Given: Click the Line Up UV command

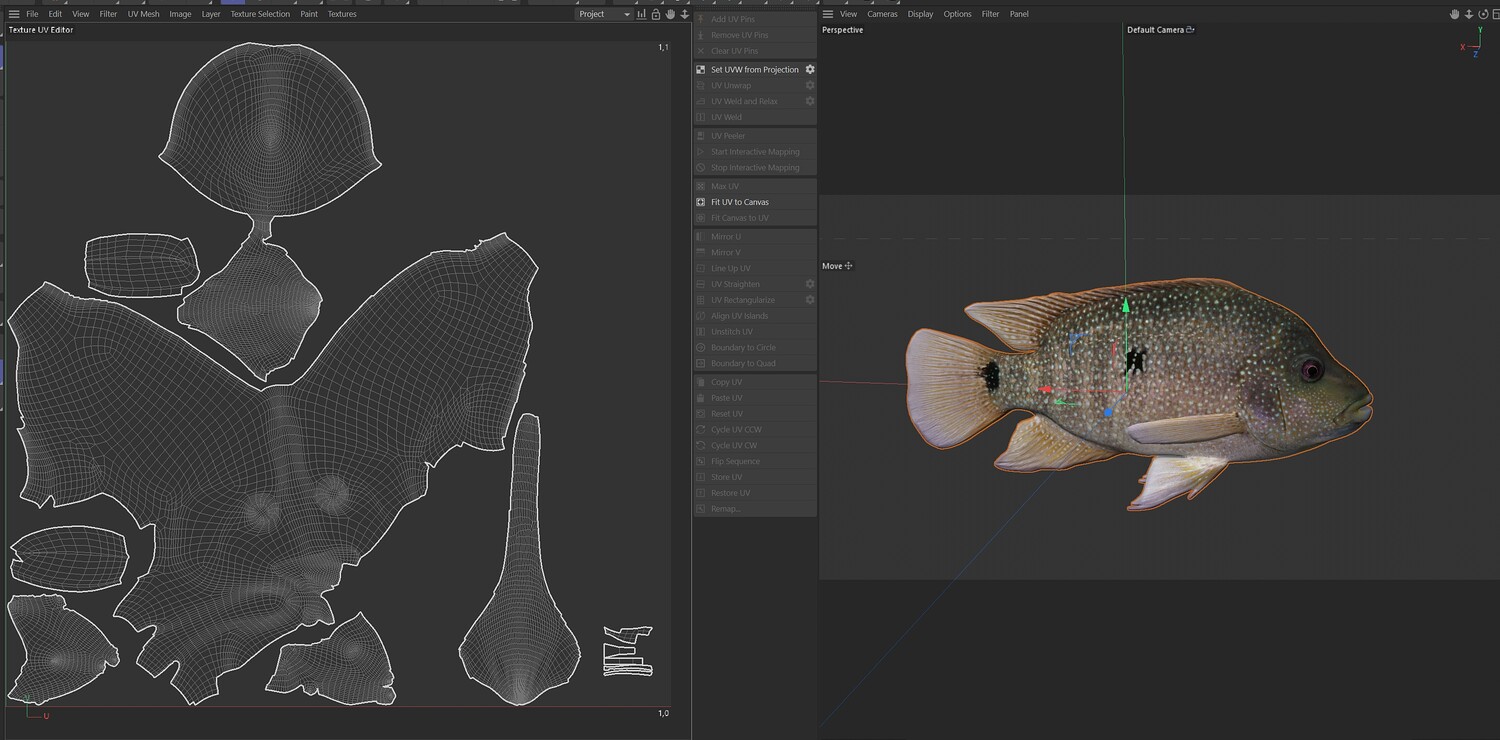Looking at the screenshot, I should (x=755, y=269).
